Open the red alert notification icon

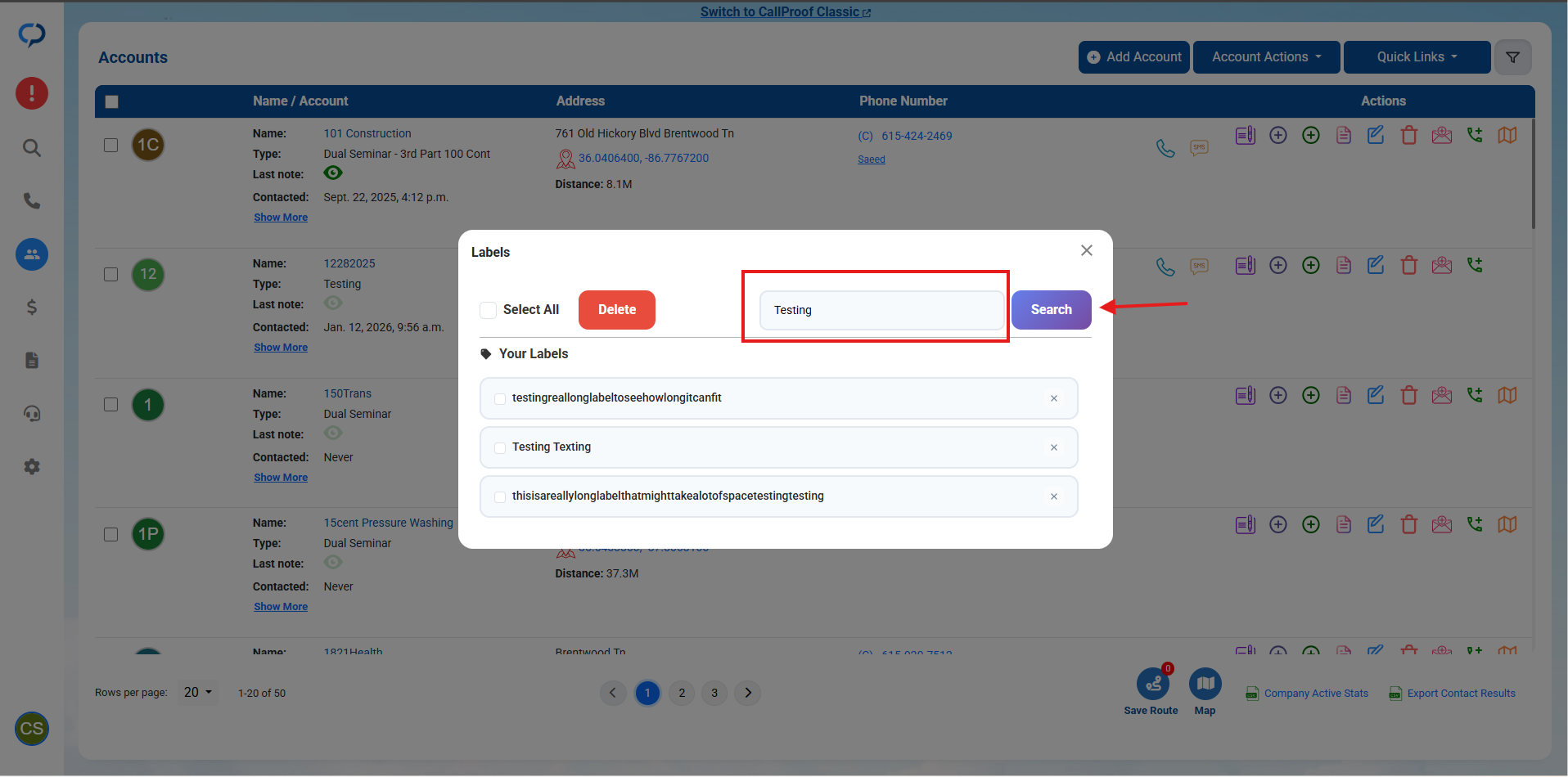[x=32, y=93]
